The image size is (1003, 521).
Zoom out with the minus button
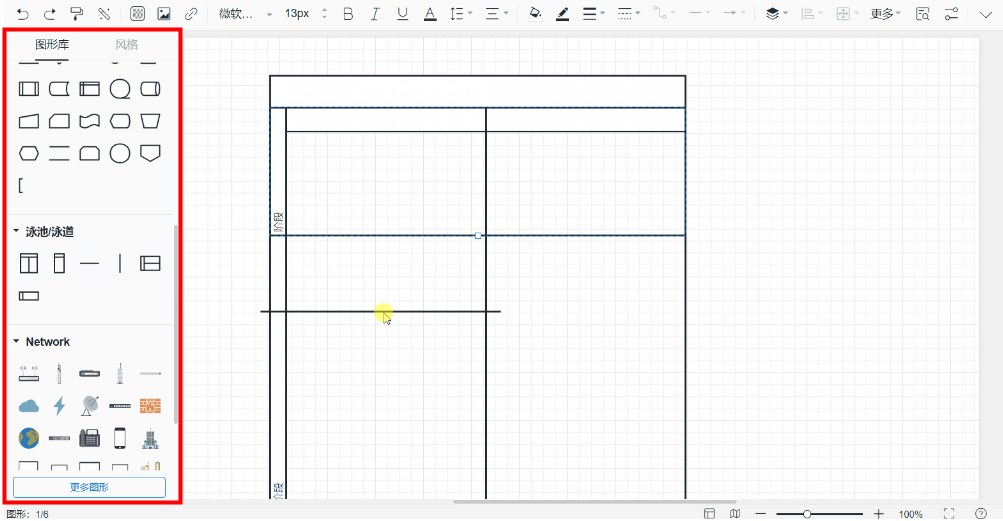point(761,513)
